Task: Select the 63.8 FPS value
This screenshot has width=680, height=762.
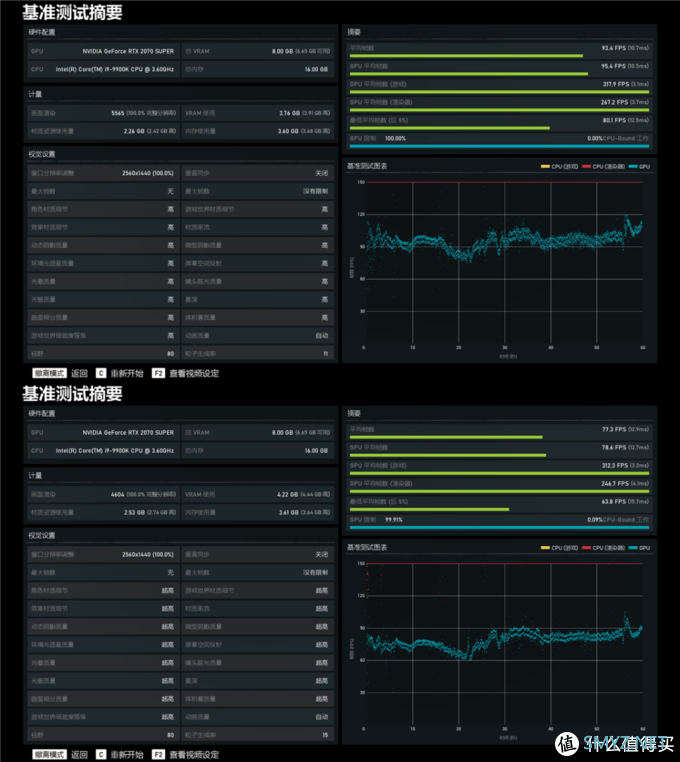Action: 614,502
